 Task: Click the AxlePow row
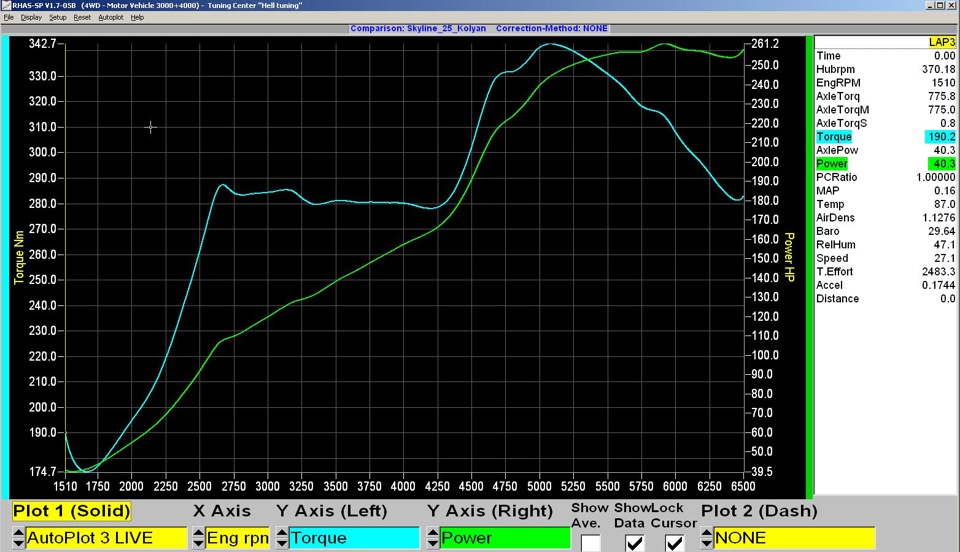[885, 150]
